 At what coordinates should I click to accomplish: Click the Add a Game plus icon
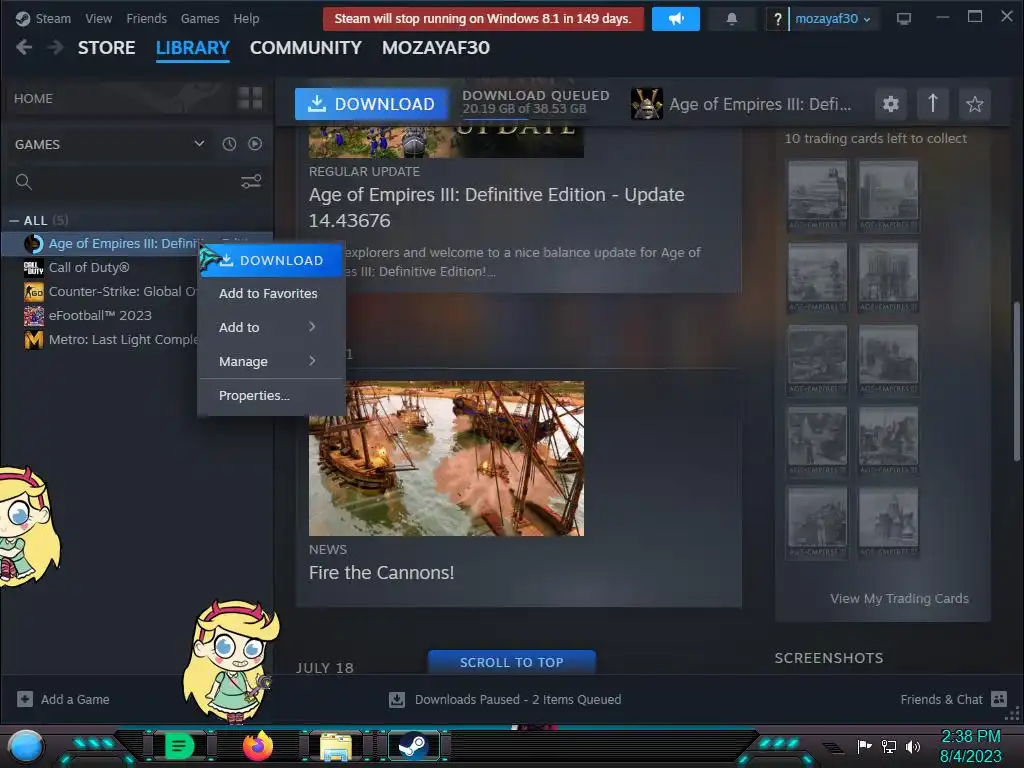(x=25, y=699)
